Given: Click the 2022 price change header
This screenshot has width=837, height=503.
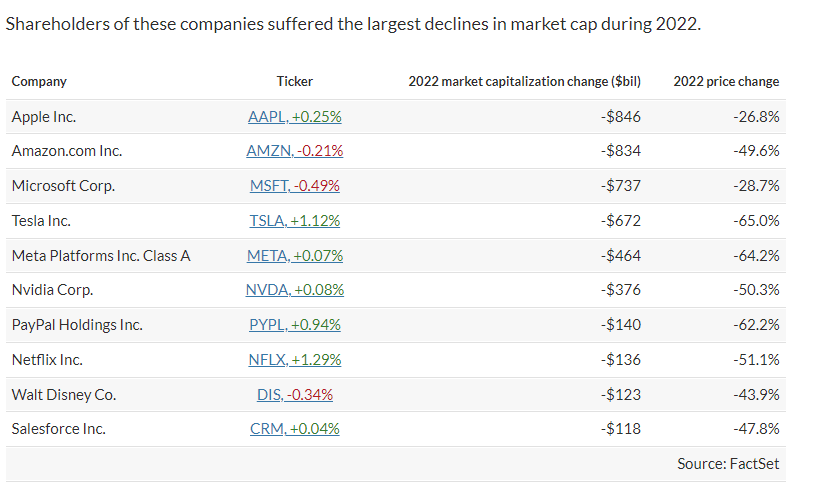Looking at the screenshot, I should point(726,82).
